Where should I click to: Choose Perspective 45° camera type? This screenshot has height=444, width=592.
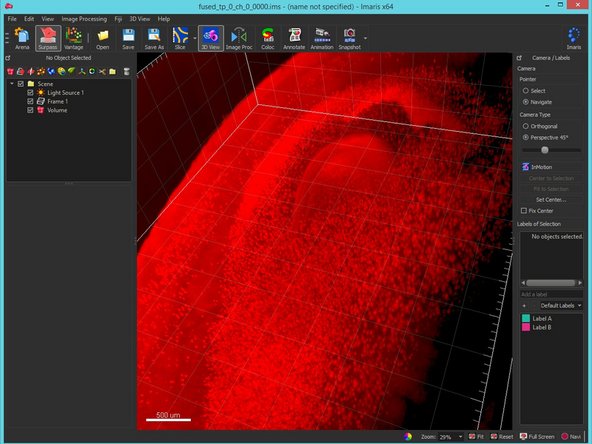click(x=525, y=137)
